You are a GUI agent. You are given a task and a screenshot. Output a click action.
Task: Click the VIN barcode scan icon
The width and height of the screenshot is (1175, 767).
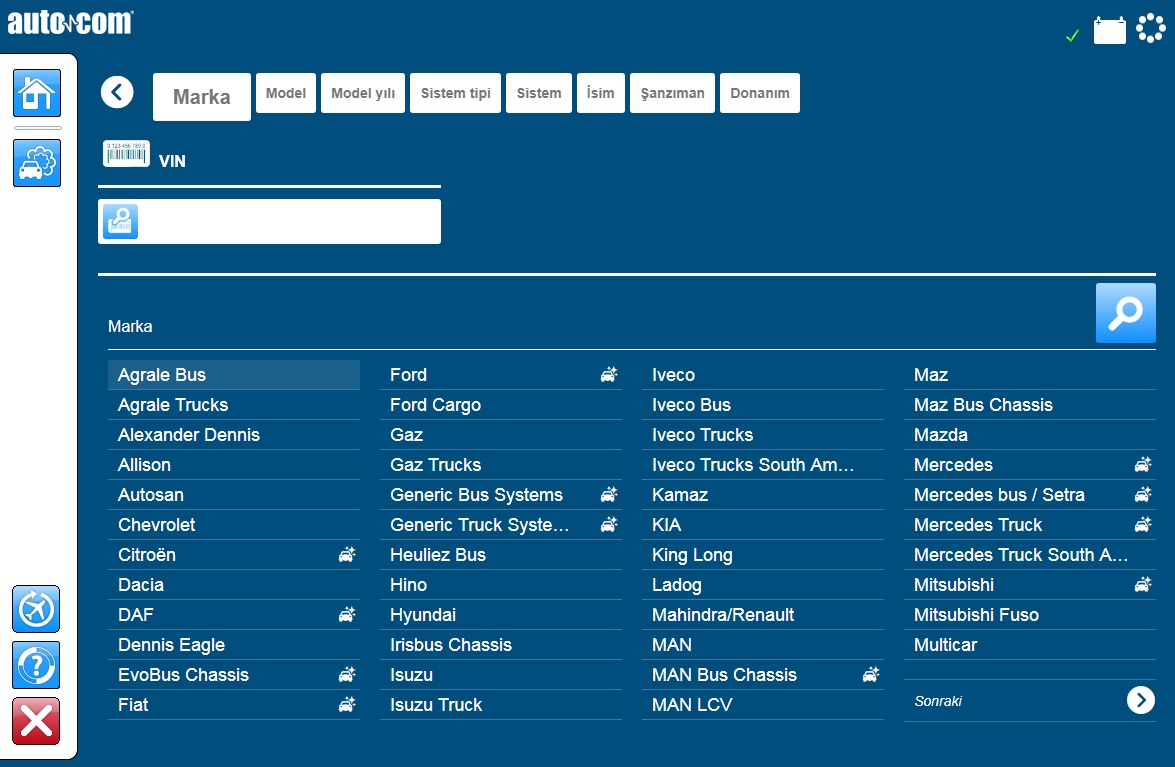pyautogui.click(x=126, y=154)
